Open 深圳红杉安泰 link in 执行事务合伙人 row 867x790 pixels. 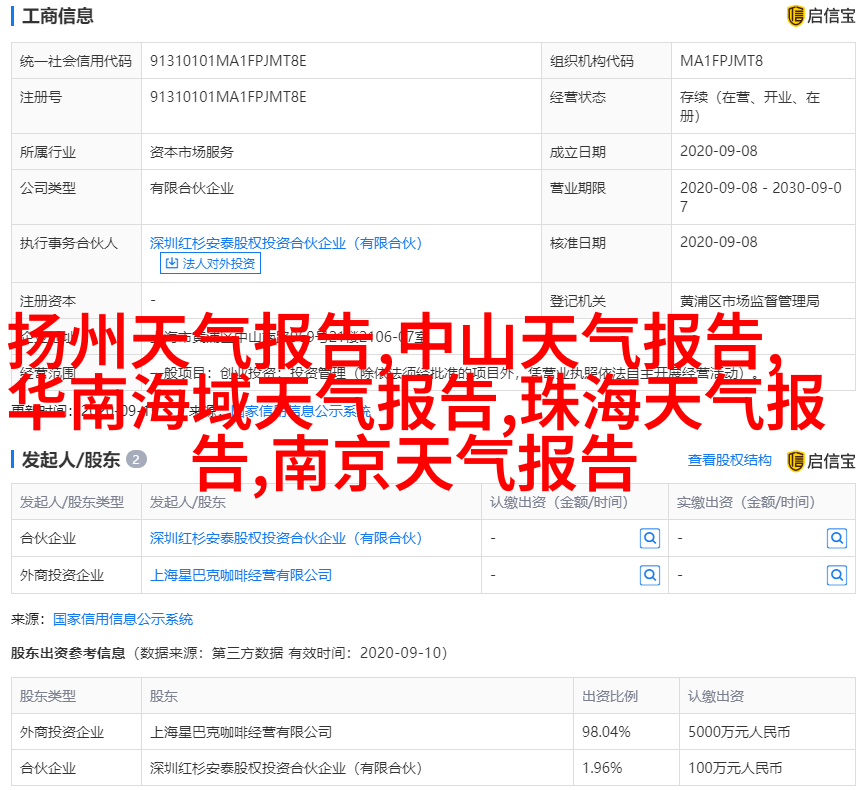[286, 243]
